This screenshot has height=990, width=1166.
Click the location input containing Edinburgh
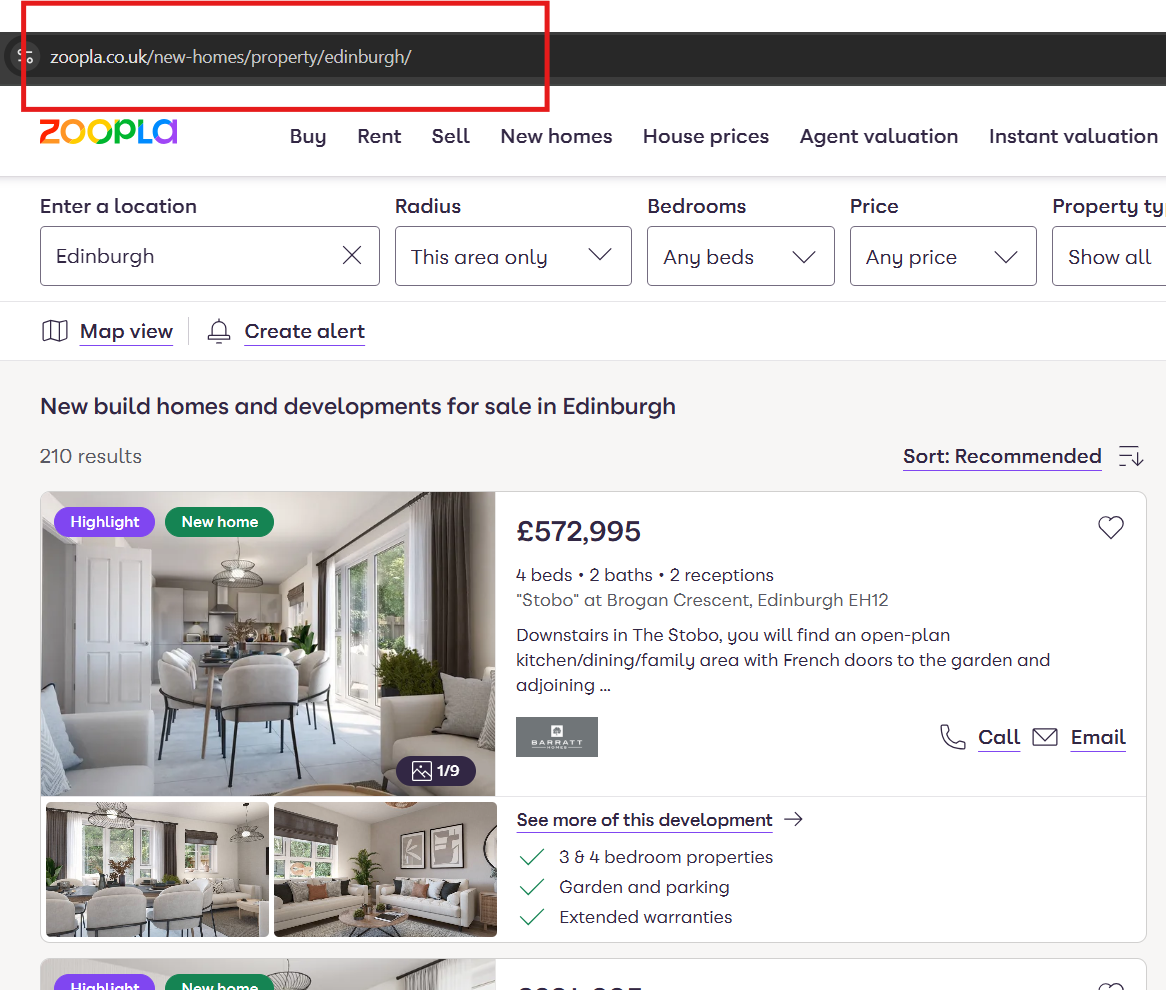pos(210,256)
